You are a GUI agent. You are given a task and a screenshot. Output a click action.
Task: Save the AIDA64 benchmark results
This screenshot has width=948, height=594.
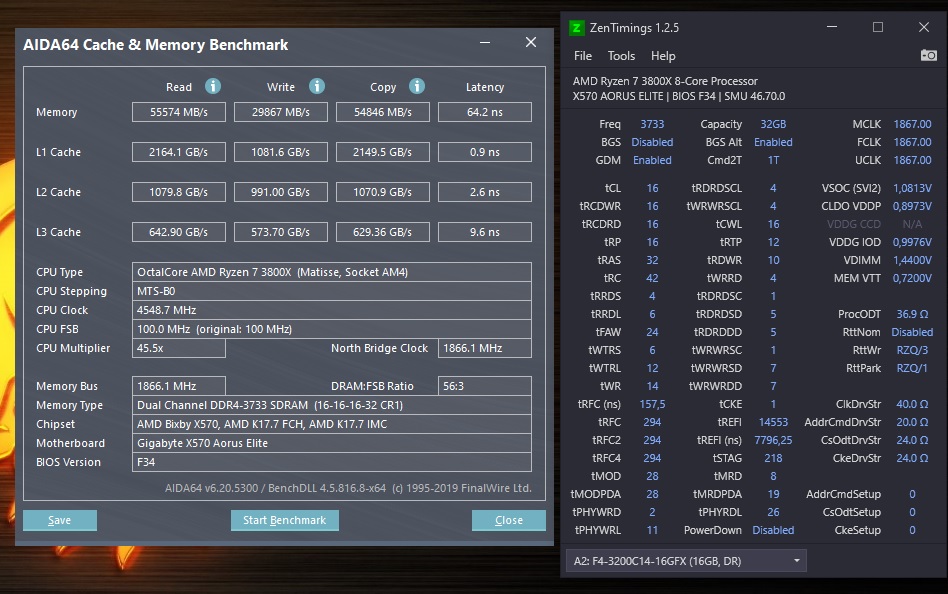60,520
